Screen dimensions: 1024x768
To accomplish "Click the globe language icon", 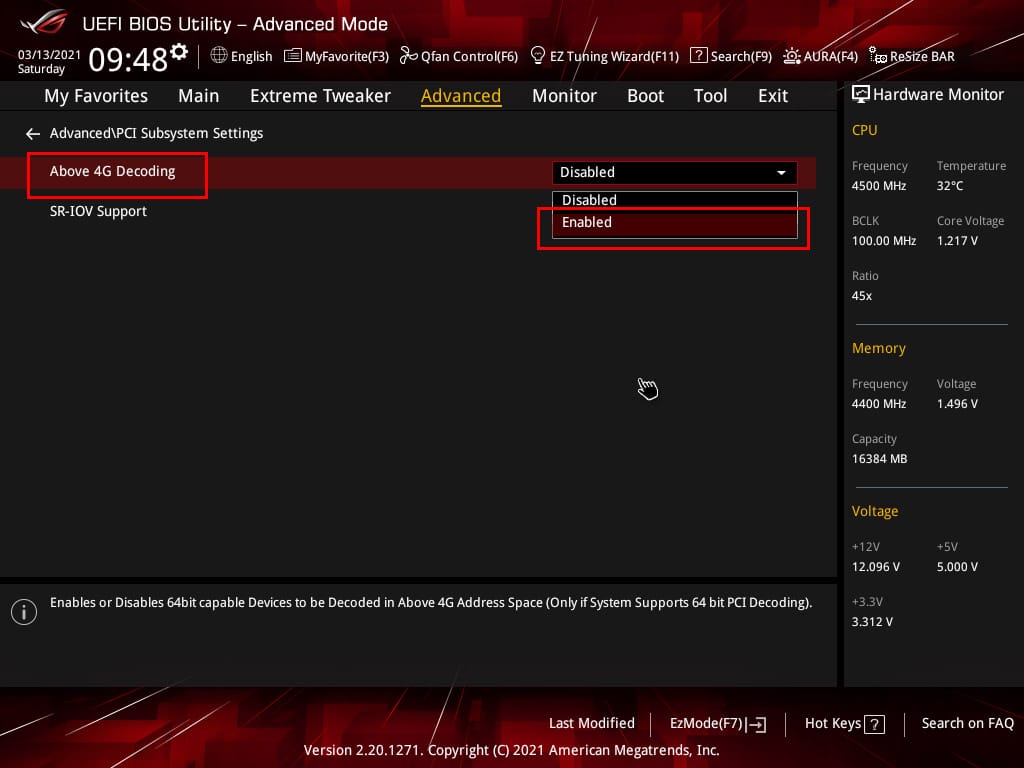I will pos(219,56).
